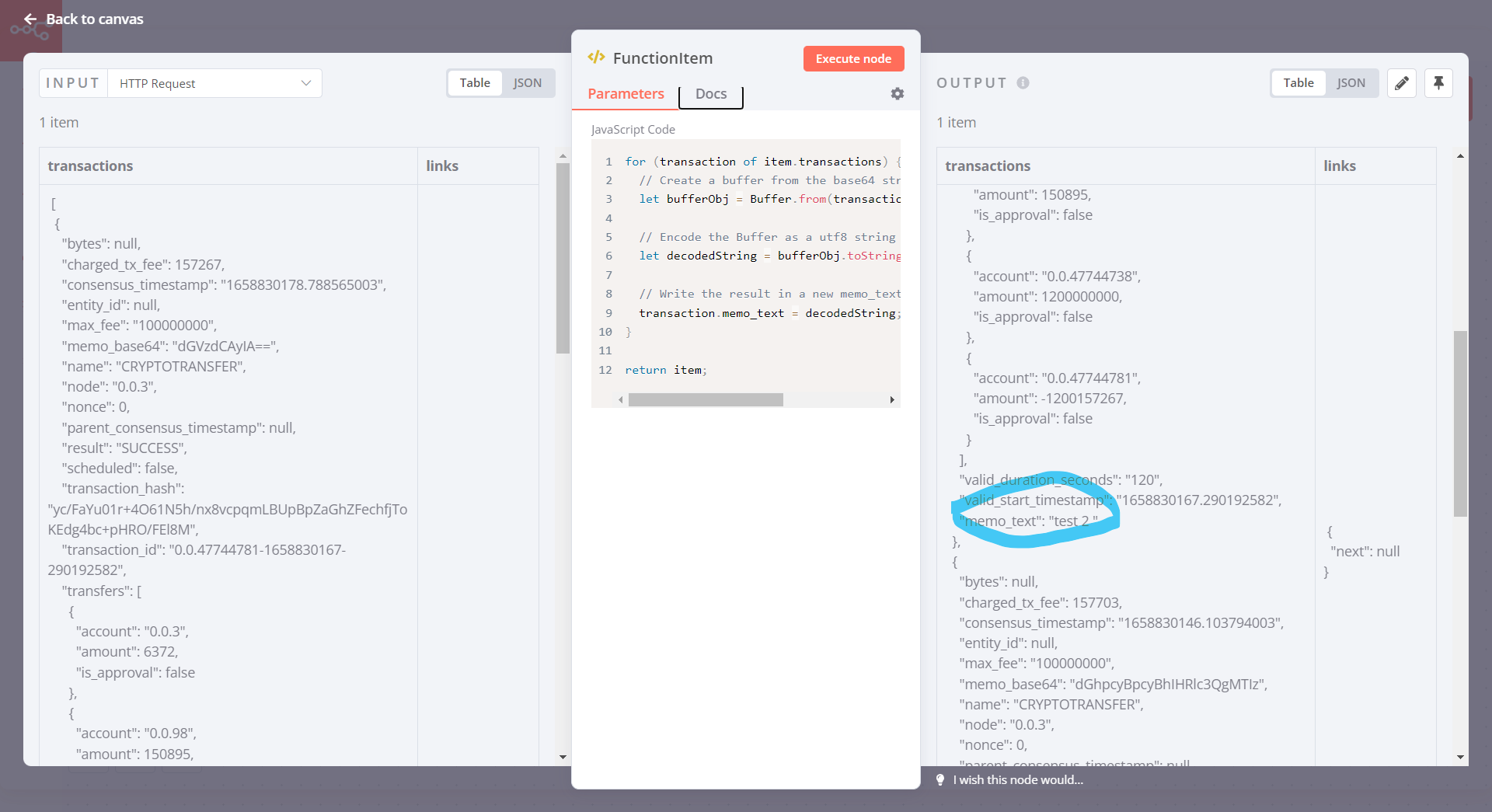Select the Parameters tab
Screen dimensions: 1492x812
tap(625, 93)
